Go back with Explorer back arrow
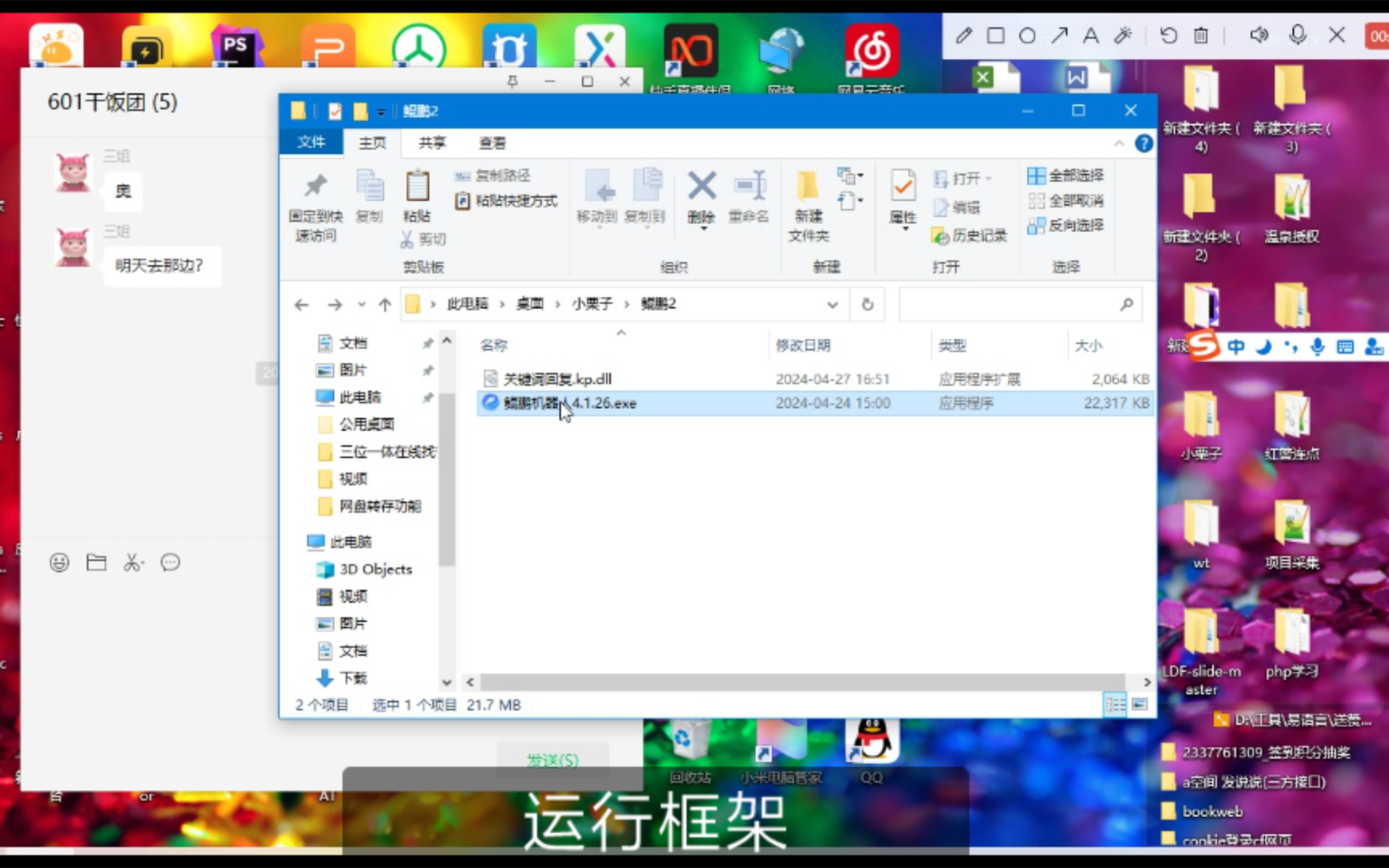The image size is (1389, 868). (301, 305)
